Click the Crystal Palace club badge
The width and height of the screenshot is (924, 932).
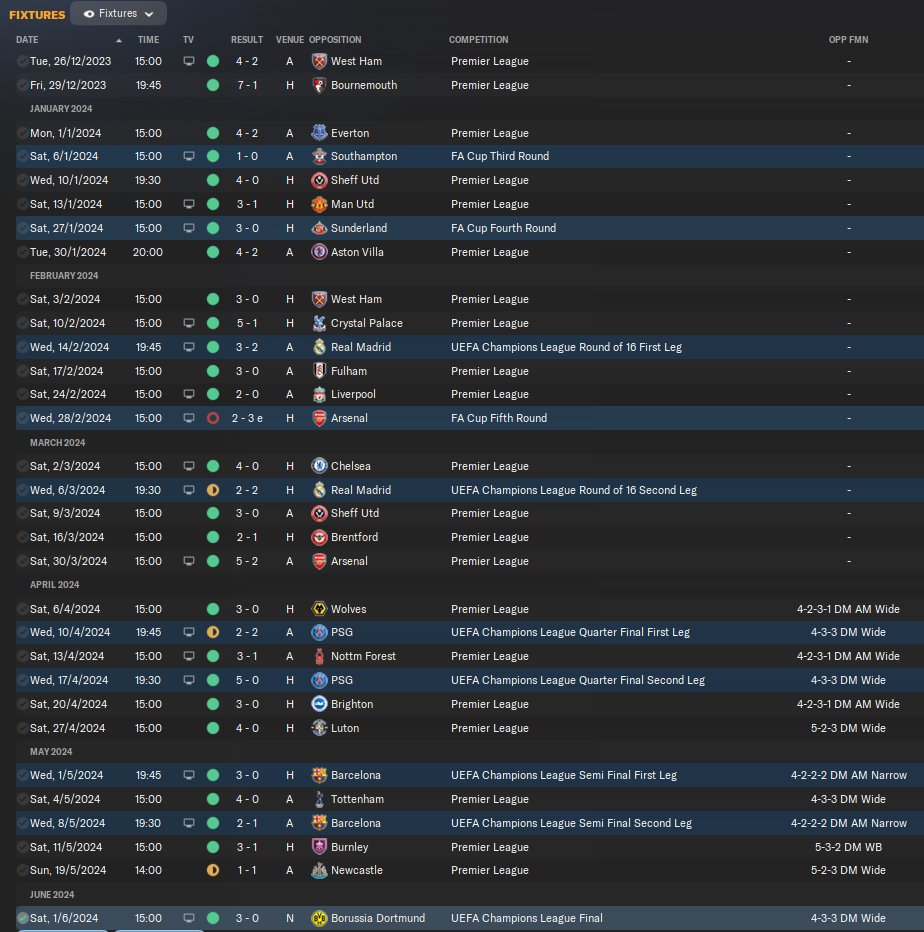tap(319, 323)
